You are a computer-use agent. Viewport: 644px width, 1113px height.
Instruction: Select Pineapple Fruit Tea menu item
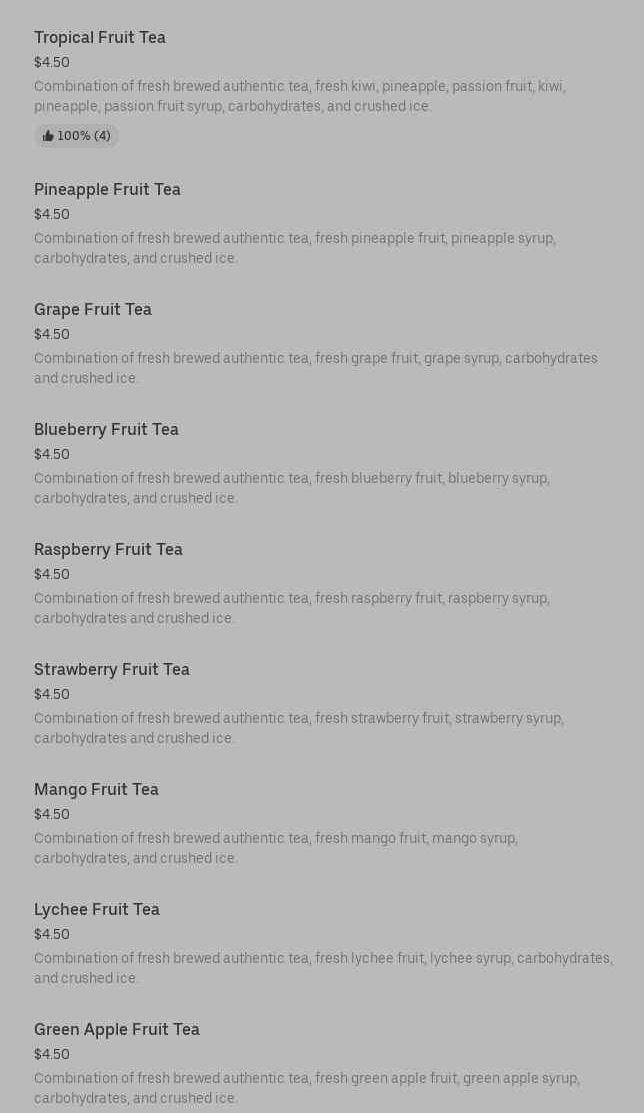pyautogui.click(x=107, y=190)
